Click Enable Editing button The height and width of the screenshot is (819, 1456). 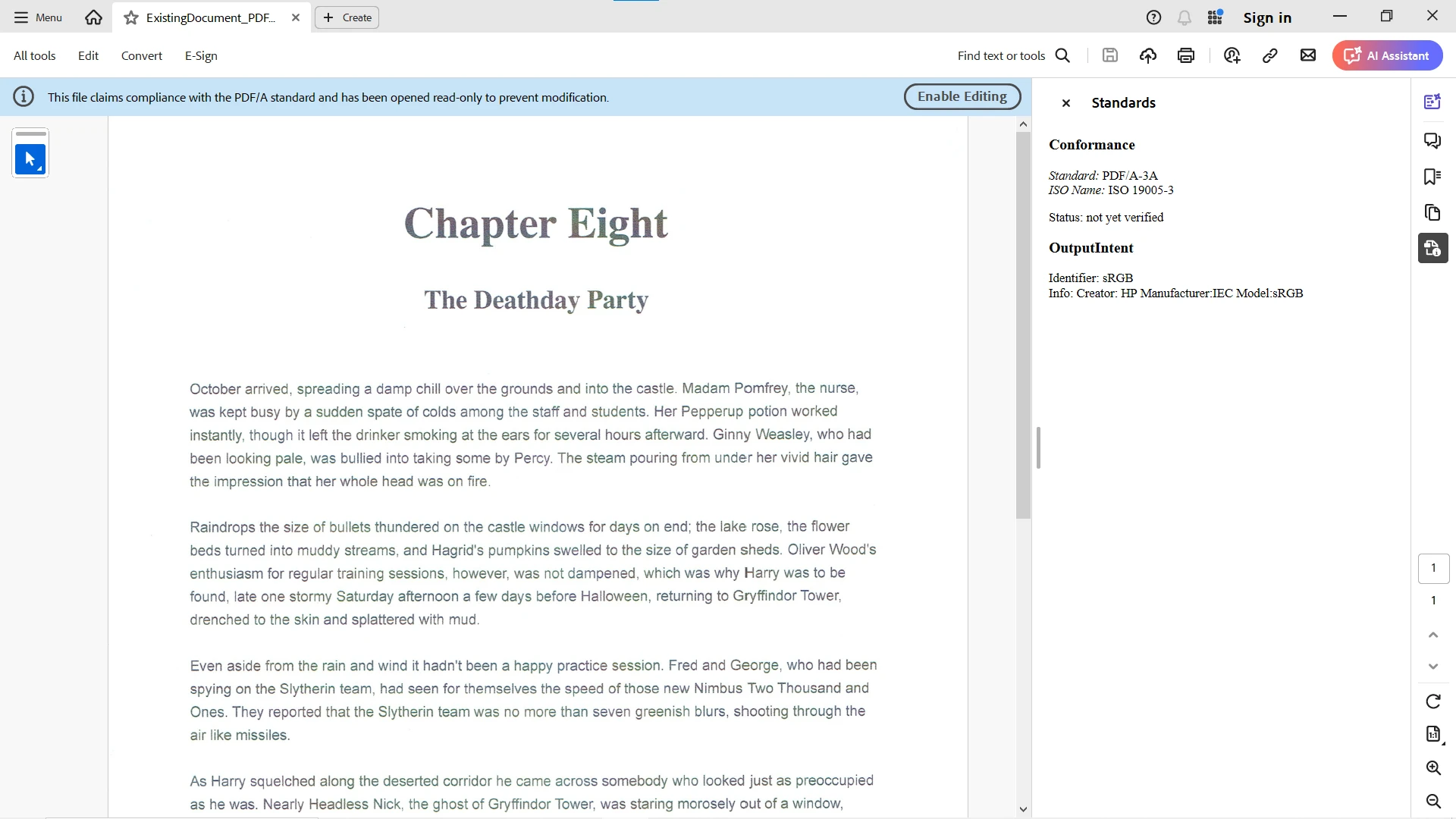coord(962,96)
